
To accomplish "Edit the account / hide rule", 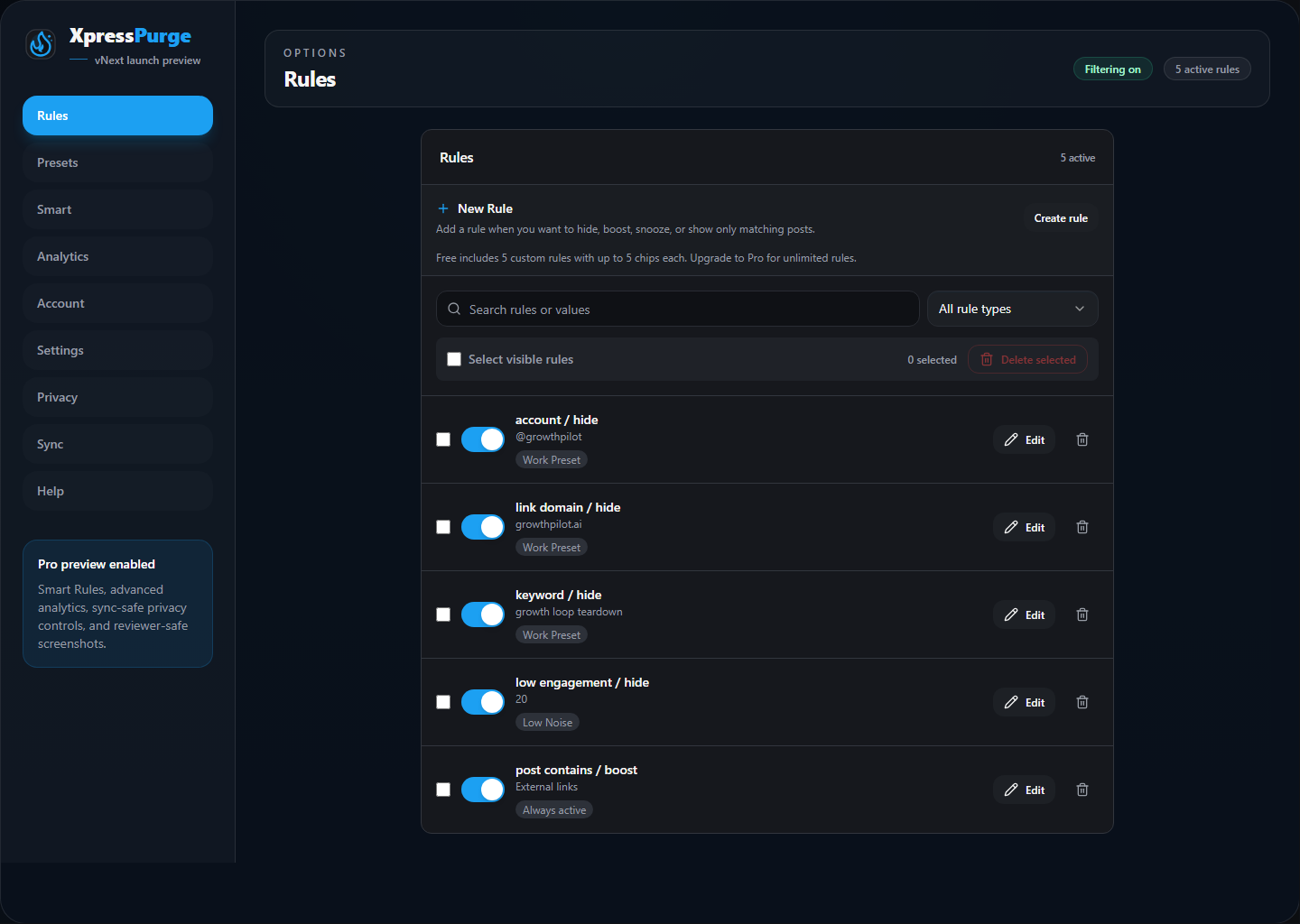I will (x=1025, y=439).
